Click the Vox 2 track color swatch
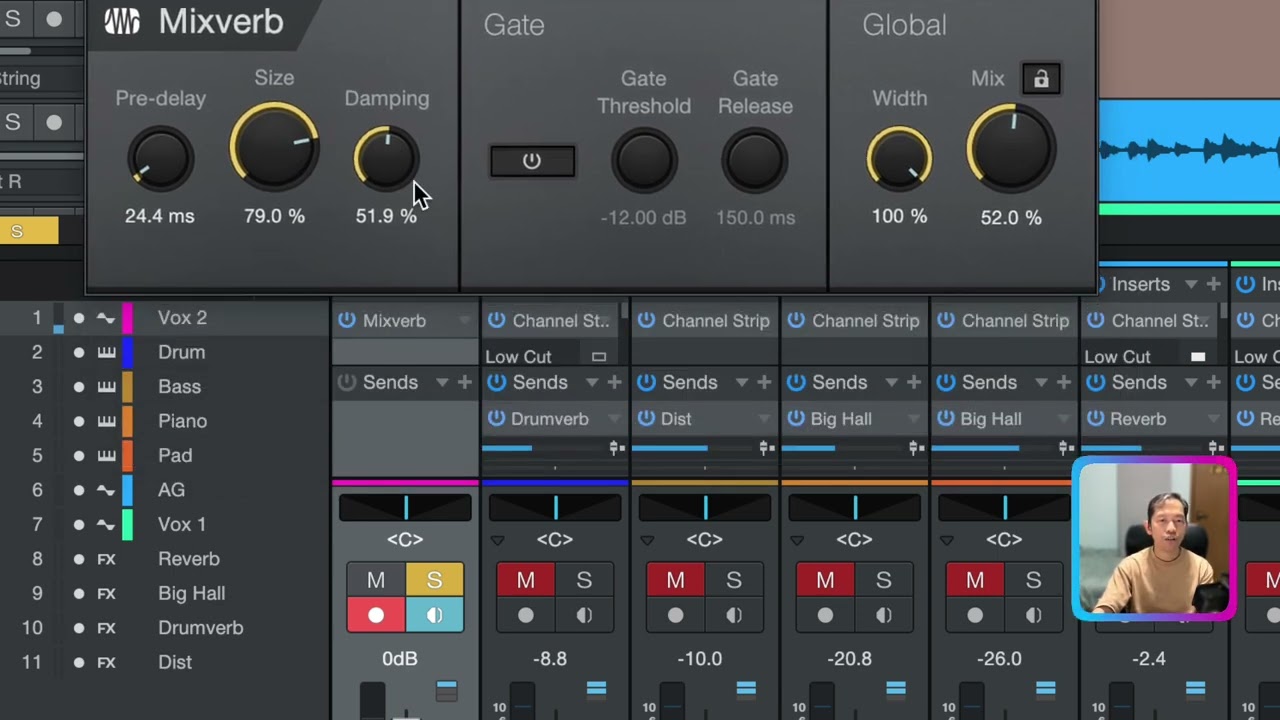This screenshot has height=720, width=1280. click(x=127, y=318)
